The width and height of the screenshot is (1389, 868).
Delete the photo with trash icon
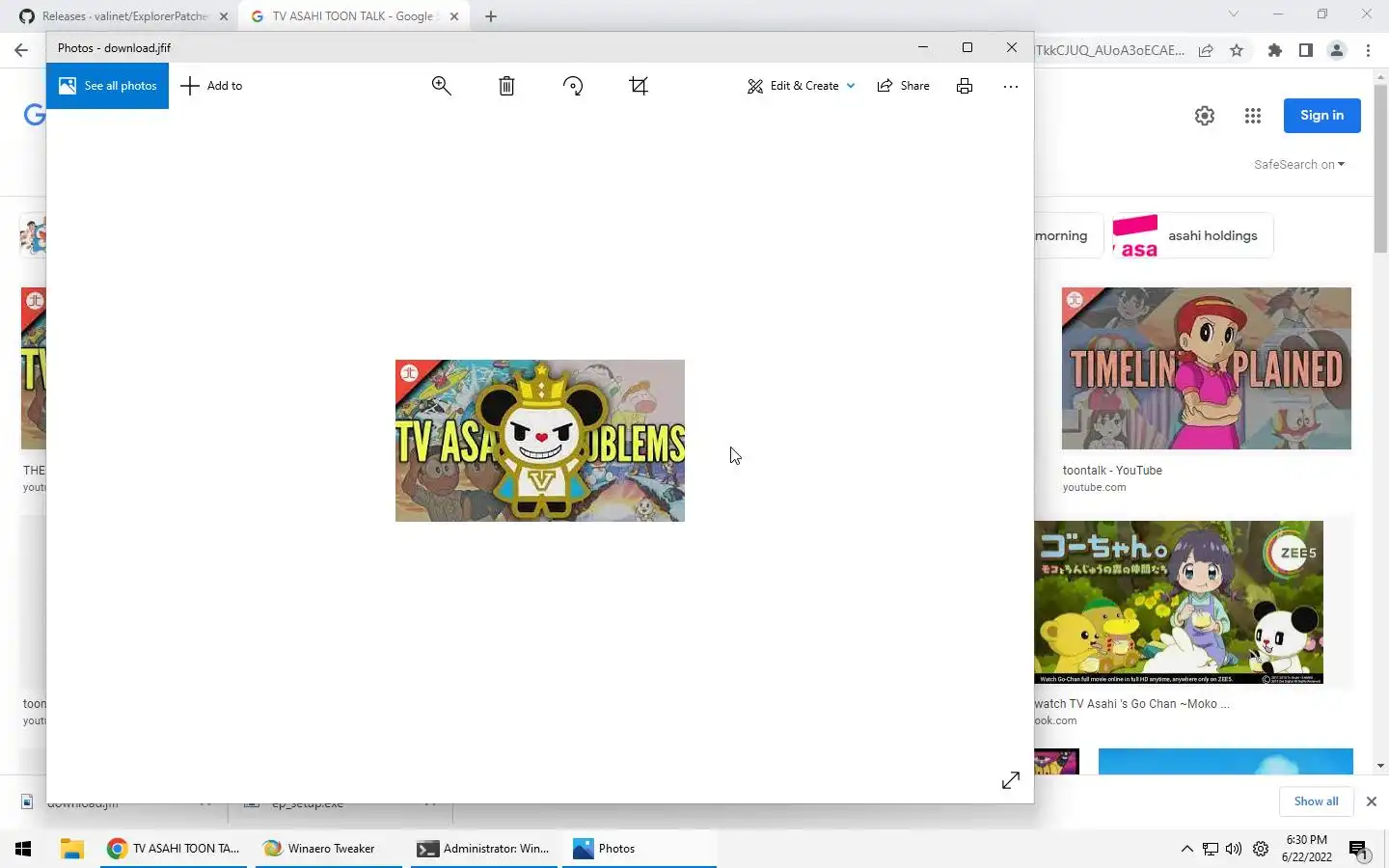click(x=506, y=86)
